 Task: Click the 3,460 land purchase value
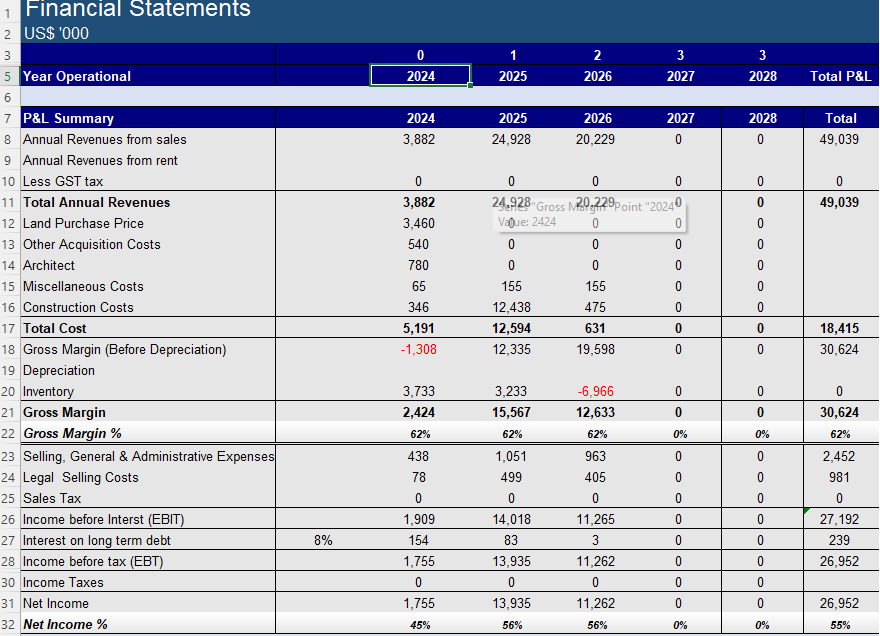click(x=419, y=223)
